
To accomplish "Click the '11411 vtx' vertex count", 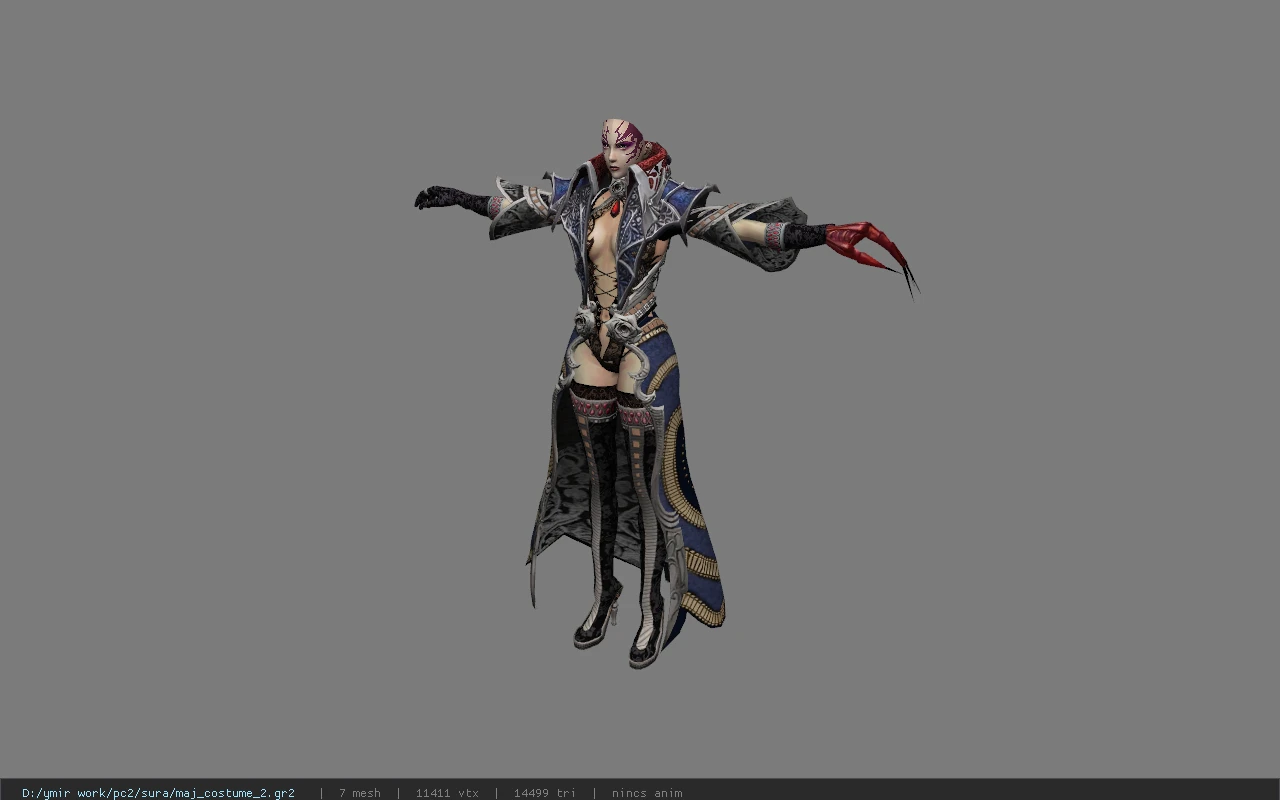I will (447, 793).
